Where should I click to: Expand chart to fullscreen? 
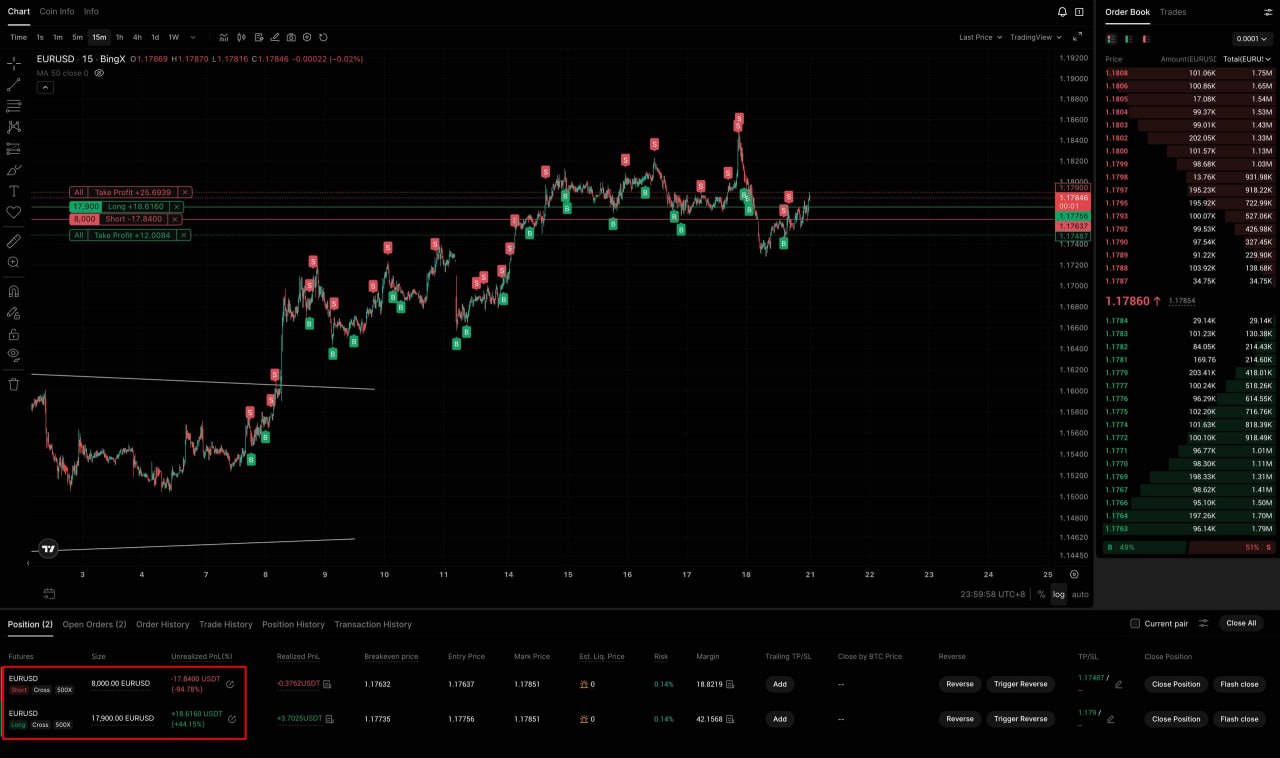click(x=1079, y=12)
